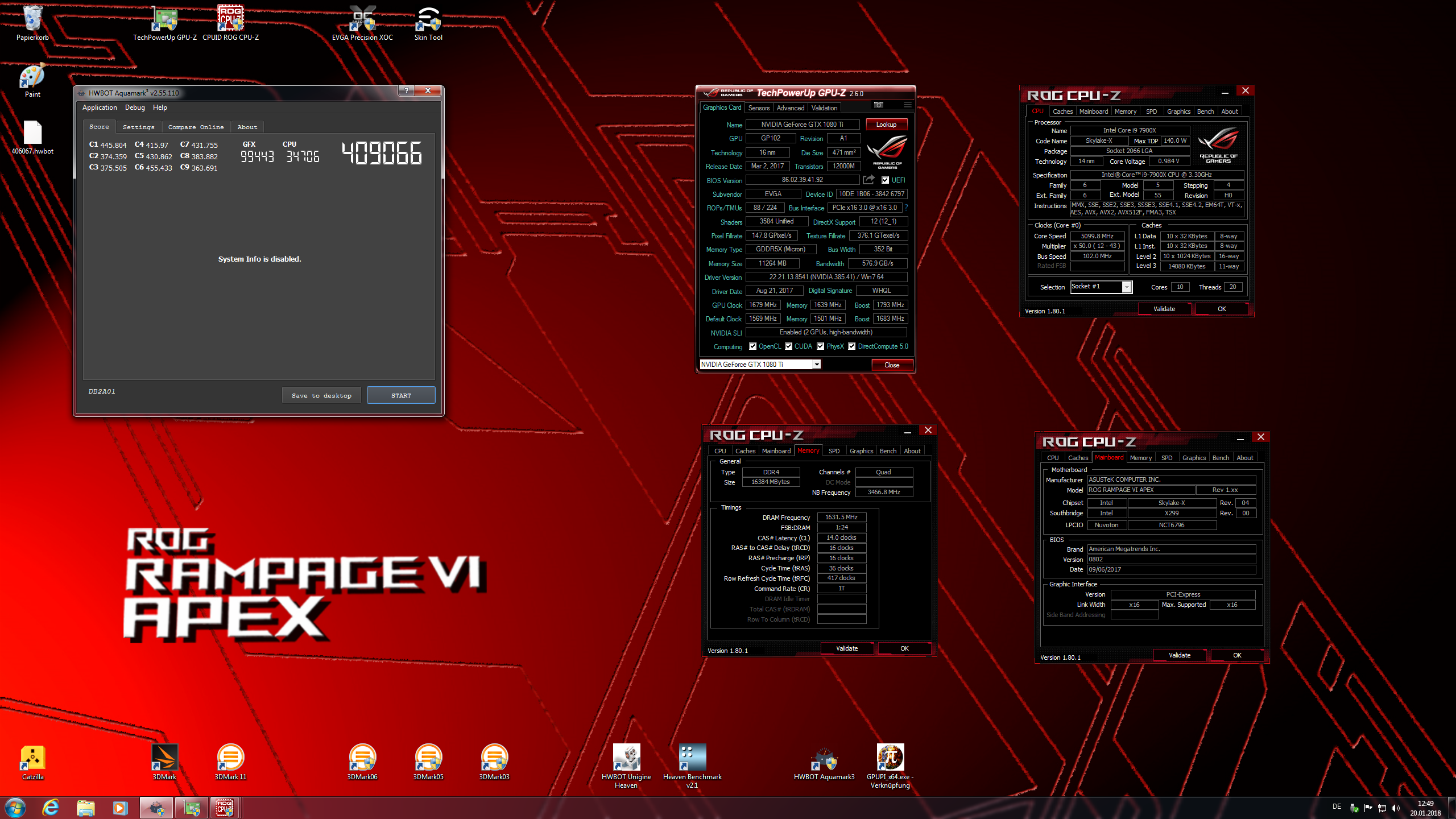This screenshot has width=1456, height=819.
Task: Open the Debug menu in Aquamark
Action: coord(135,107)
